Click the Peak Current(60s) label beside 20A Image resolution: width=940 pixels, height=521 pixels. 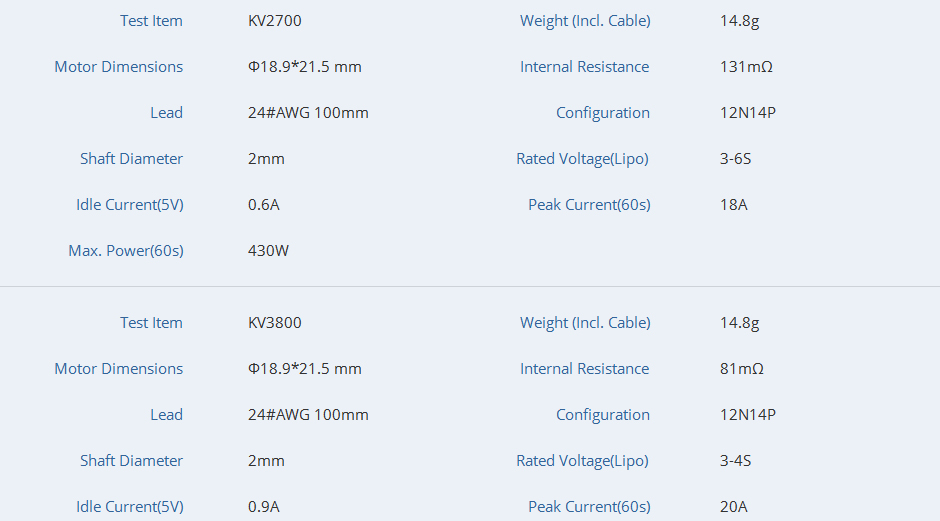(x=589, y=507)
